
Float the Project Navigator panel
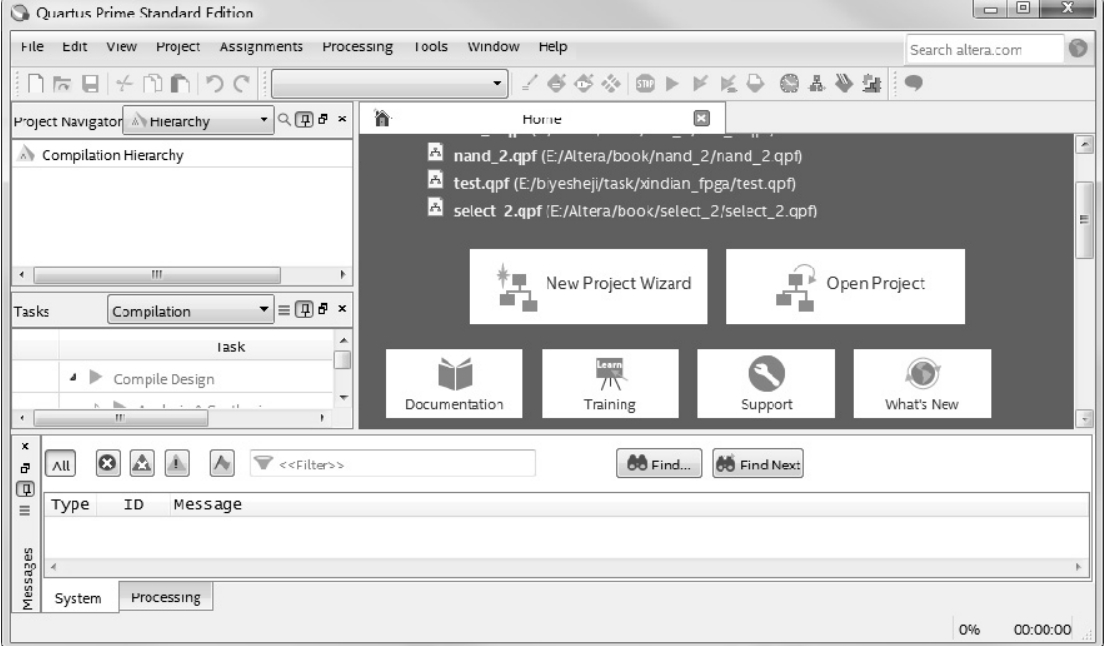(x=323, y=119)
